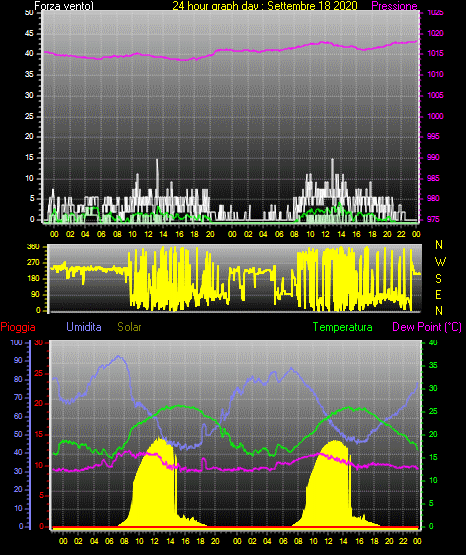Click the 45 wind speed axis value
Viewport: 466px width, 555px height.
coord(29,33)
